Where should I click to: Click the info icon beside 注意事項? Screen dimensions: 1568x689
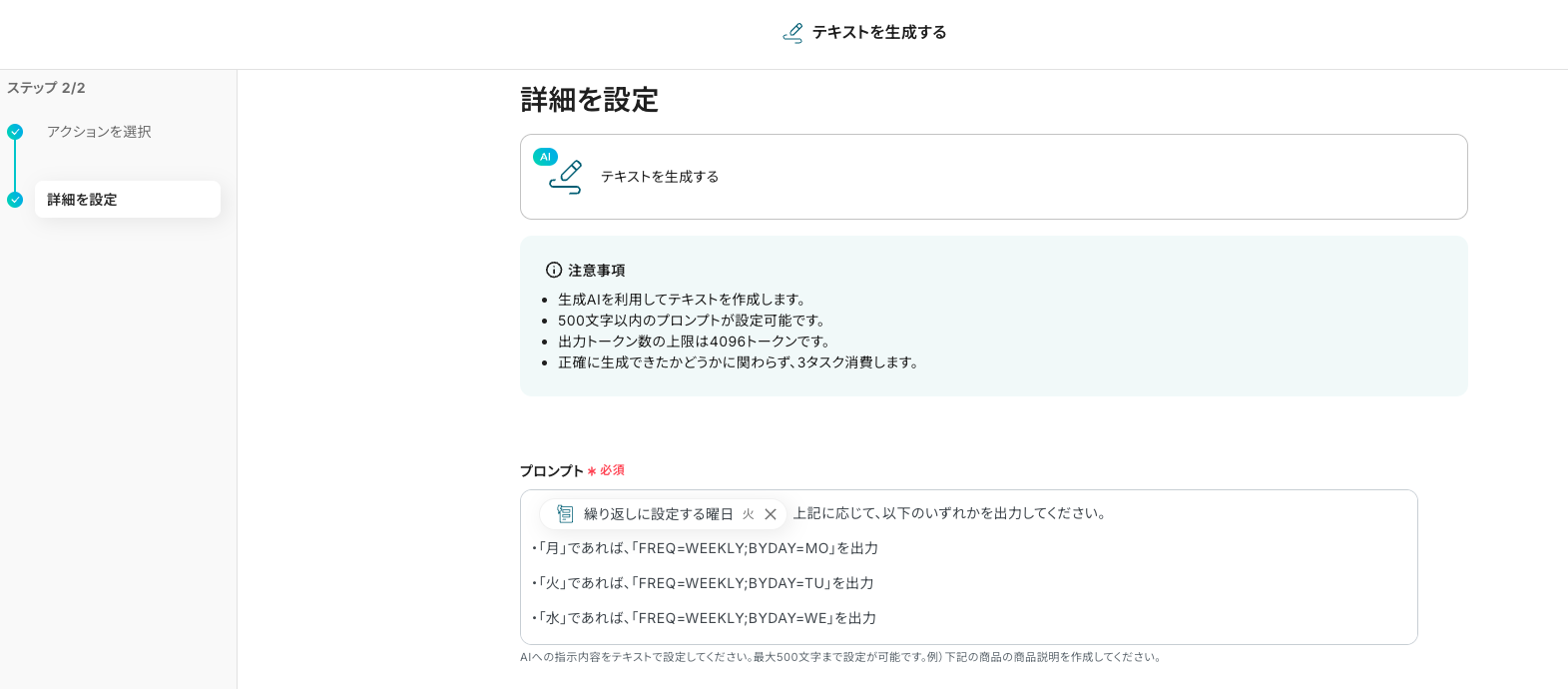(554, 270)
